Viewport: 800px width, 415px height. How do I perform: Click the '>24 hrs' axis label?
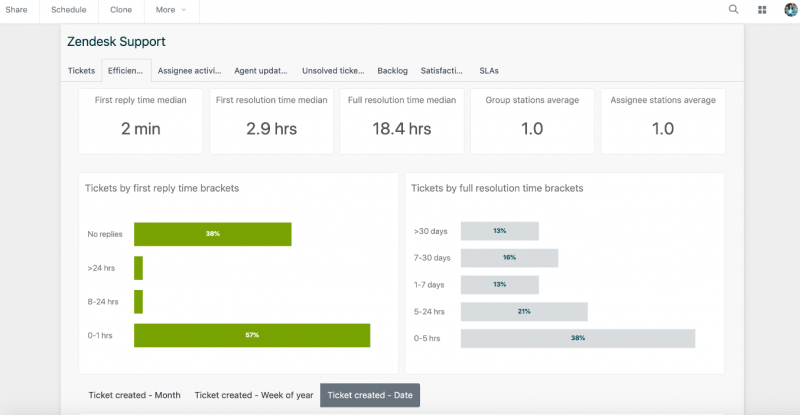pyautogui.click(x=101, y=268)
